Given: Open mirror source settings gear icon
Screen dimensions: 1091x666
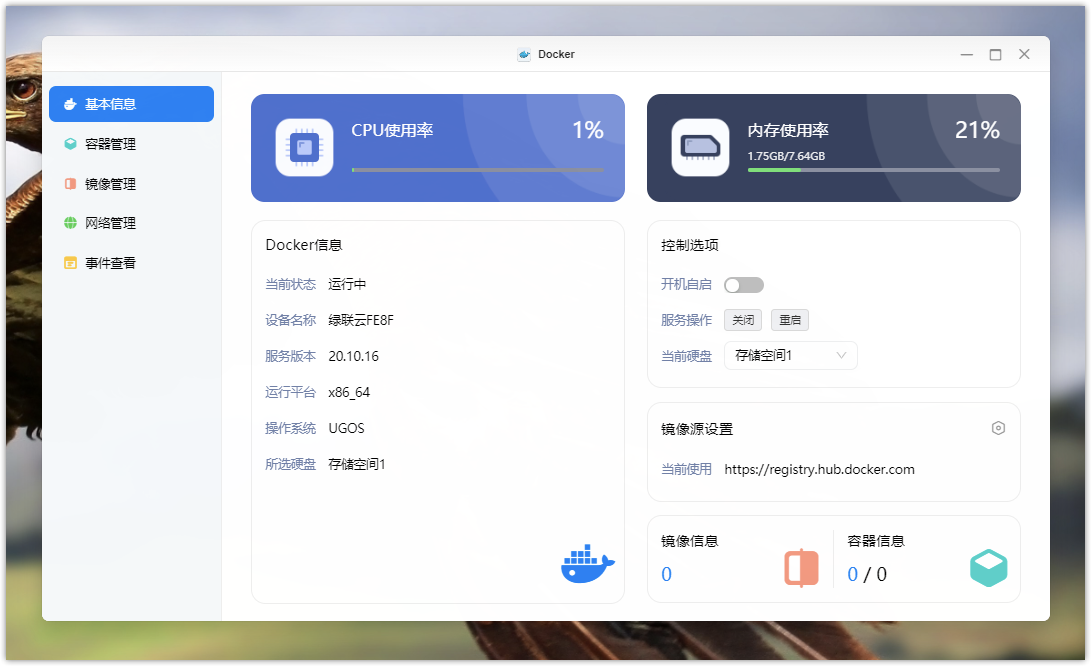Looking at the screenshot, I should (x=997, y=428).
